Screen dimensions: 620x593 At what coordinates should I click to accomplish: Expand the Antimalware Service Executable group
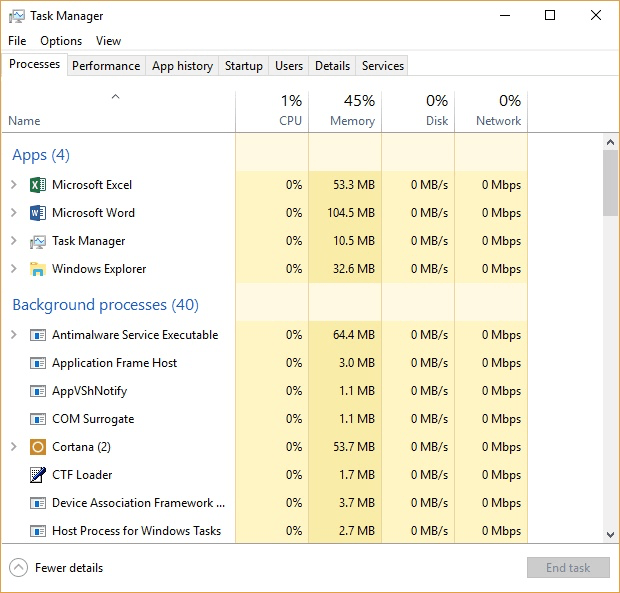click(13, 335)
